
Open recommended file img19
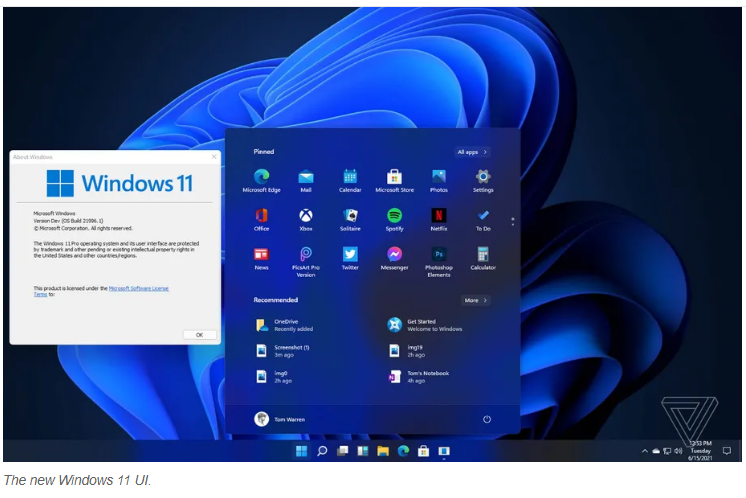(406, 351)
